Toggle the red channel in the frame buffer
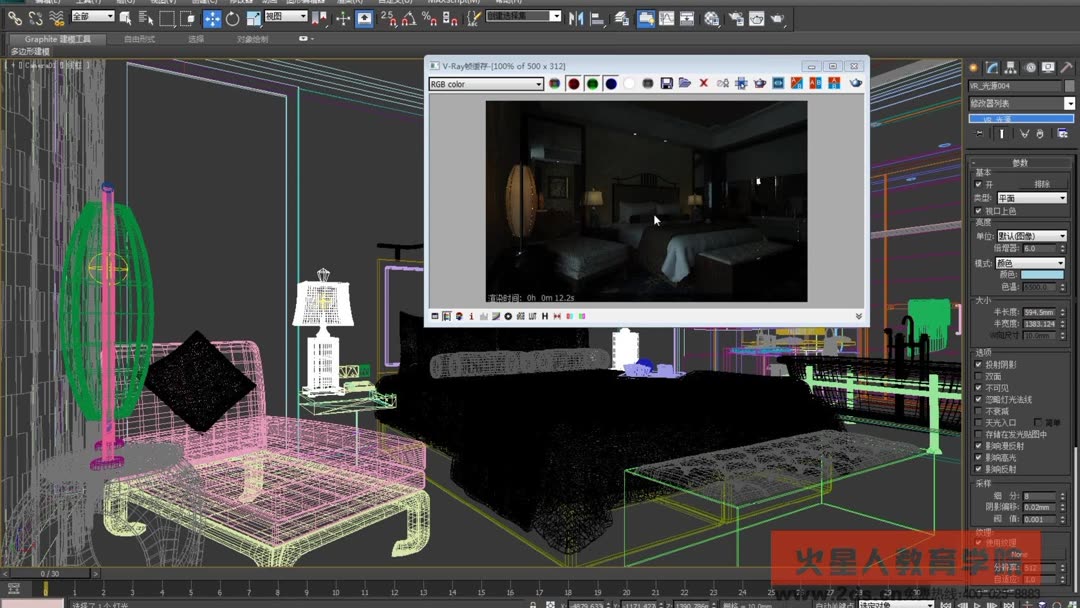The image size is (1080, 608). pos(572,83)
